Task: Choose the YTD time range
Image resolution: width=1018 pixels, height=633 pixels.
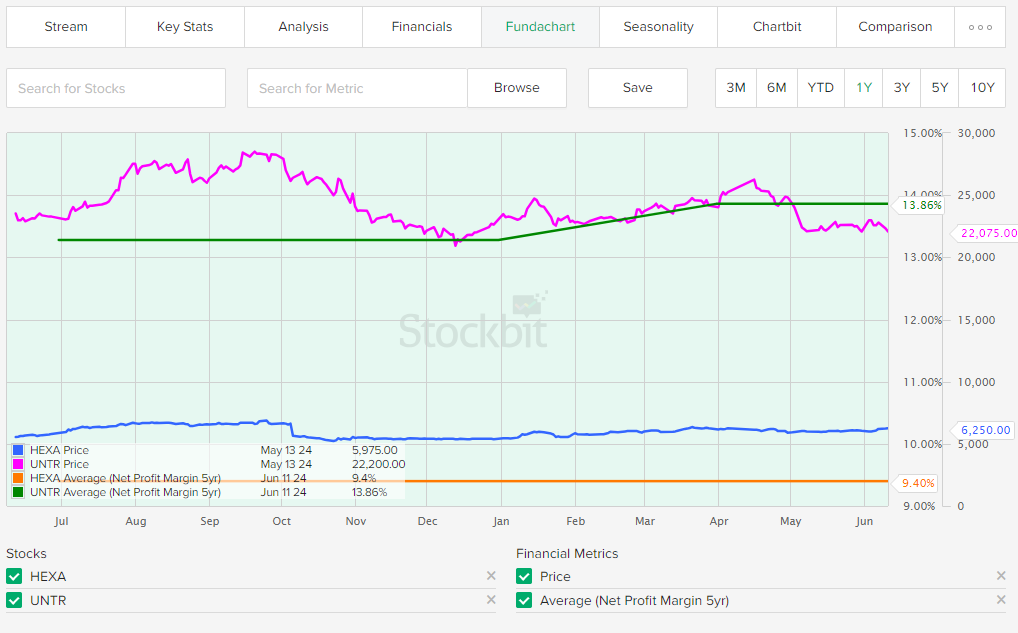Action: (x=820, y=88)
